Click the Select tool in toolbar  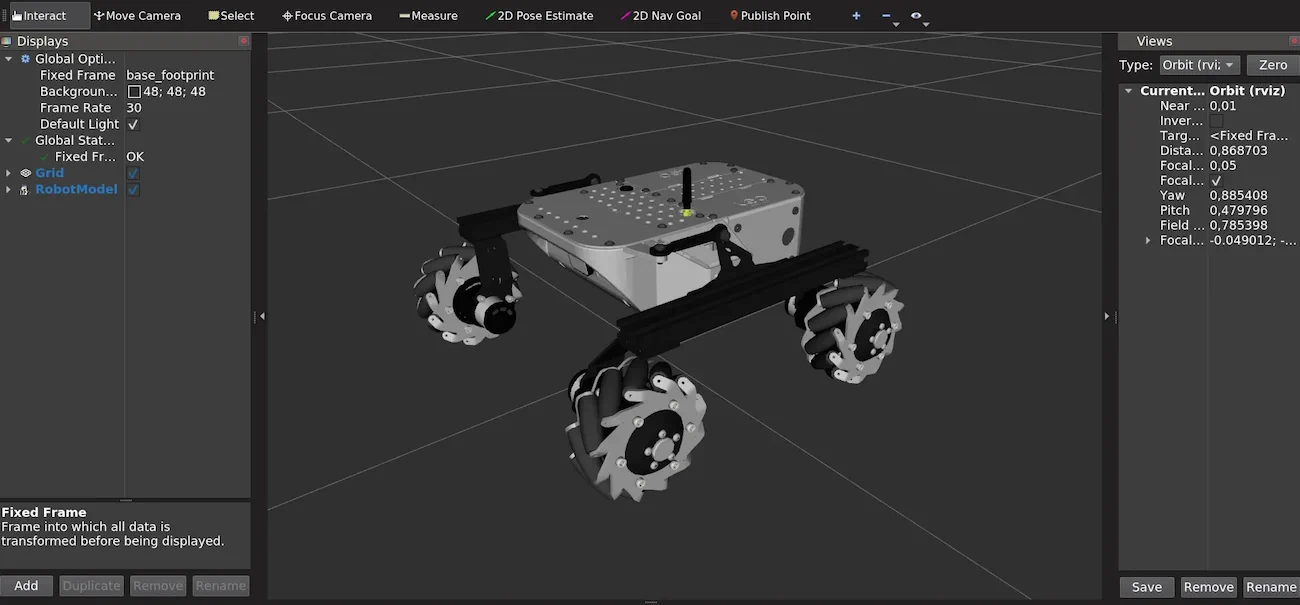pyautogui.click(x=231, y=16)
